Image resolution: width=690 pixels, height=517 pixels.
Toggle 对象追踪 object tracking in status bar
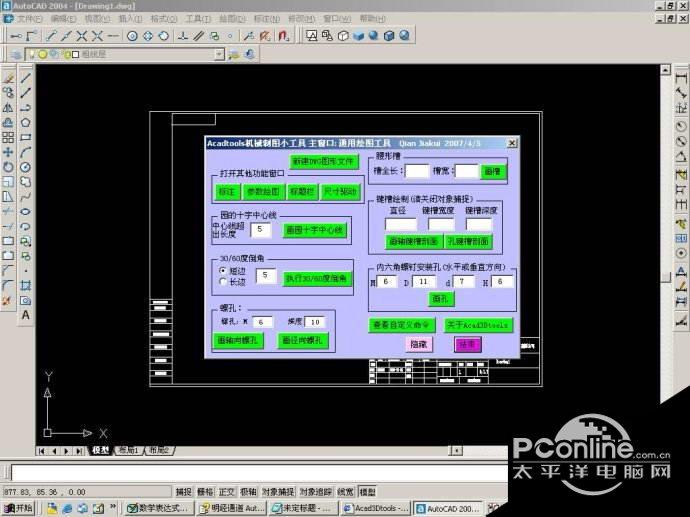pos(316,492)
